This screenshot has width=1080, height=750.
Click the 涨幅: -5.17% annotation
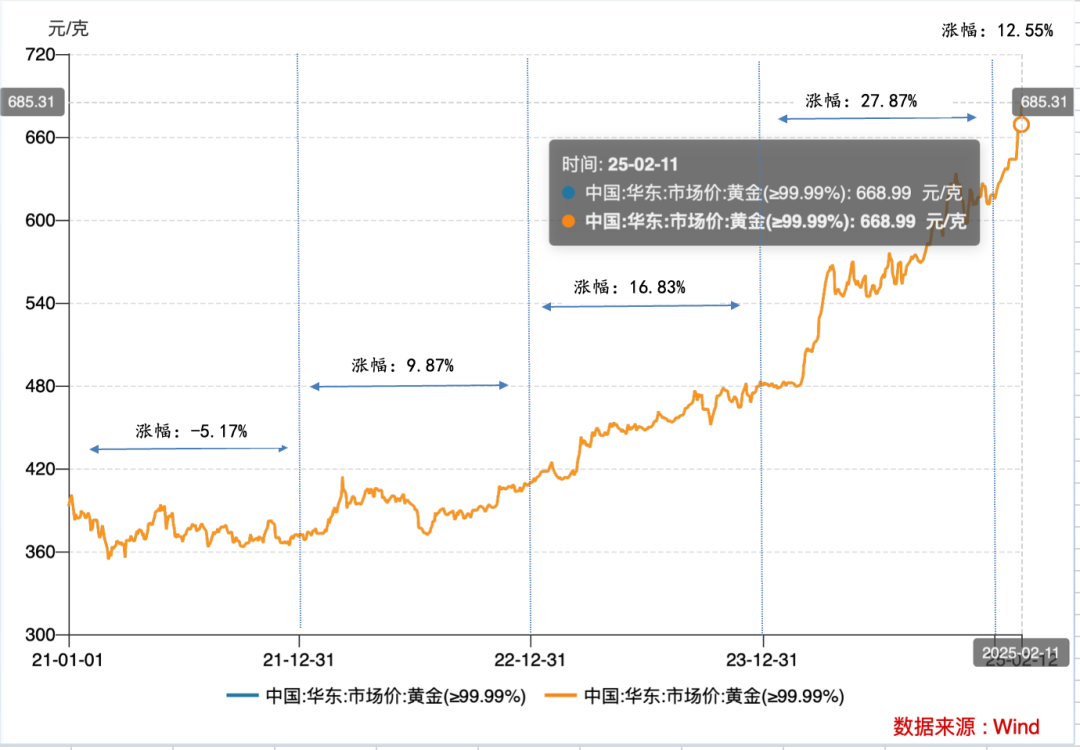point(191,431)
